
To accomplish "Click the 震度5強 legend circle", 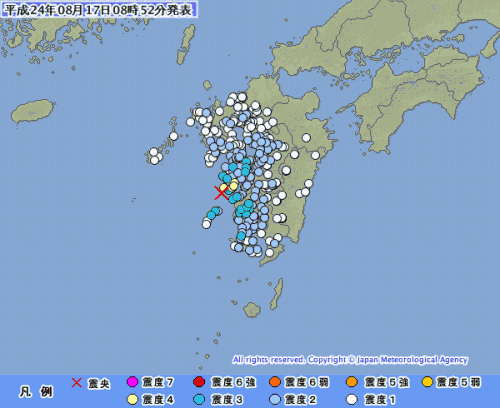I will tap(352, 382).
